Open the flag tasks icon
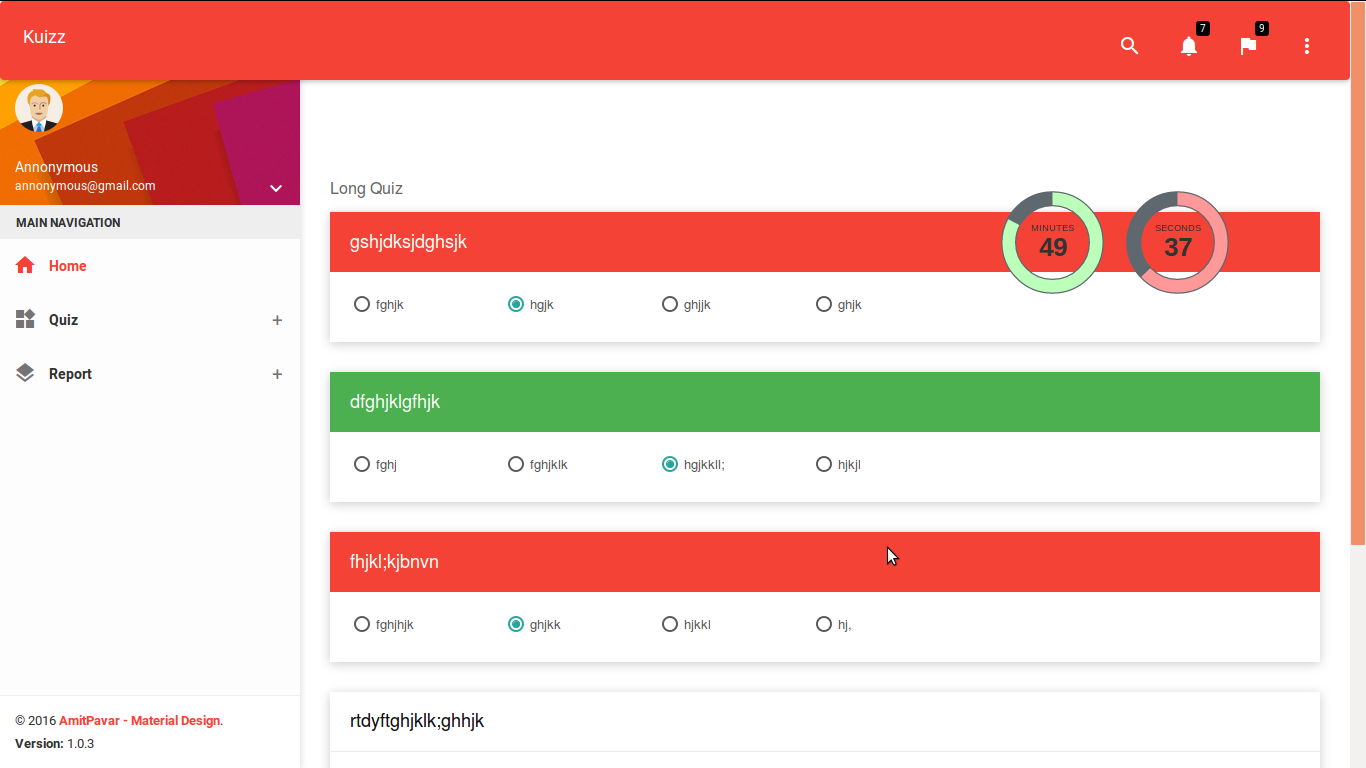1366x768 pixels. coord(1247,46)
